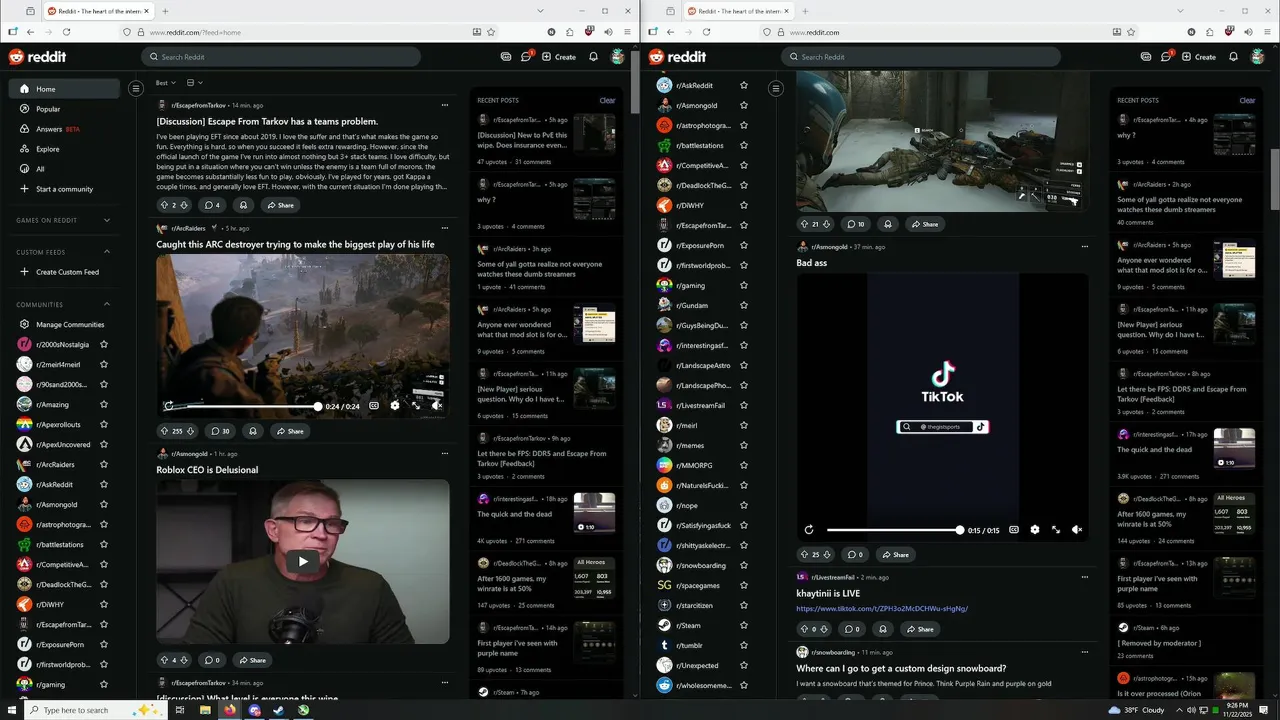Screen dimensions: 1280x720
Task: Open options menu for Tarkov teams problem post
Action: coord(445,105)
